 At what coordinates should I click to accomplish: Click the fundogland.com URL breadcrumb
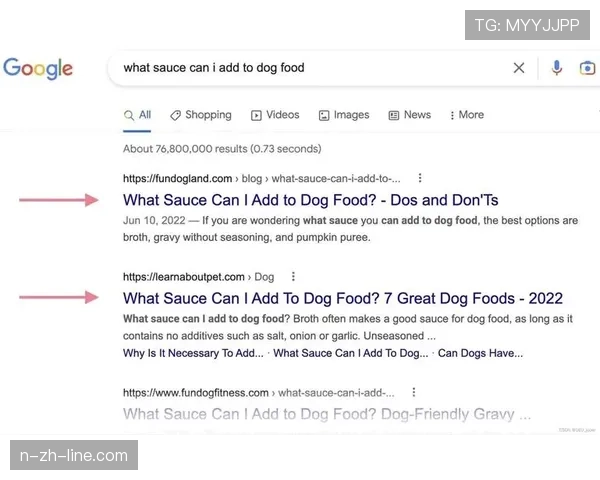point(262,179)
